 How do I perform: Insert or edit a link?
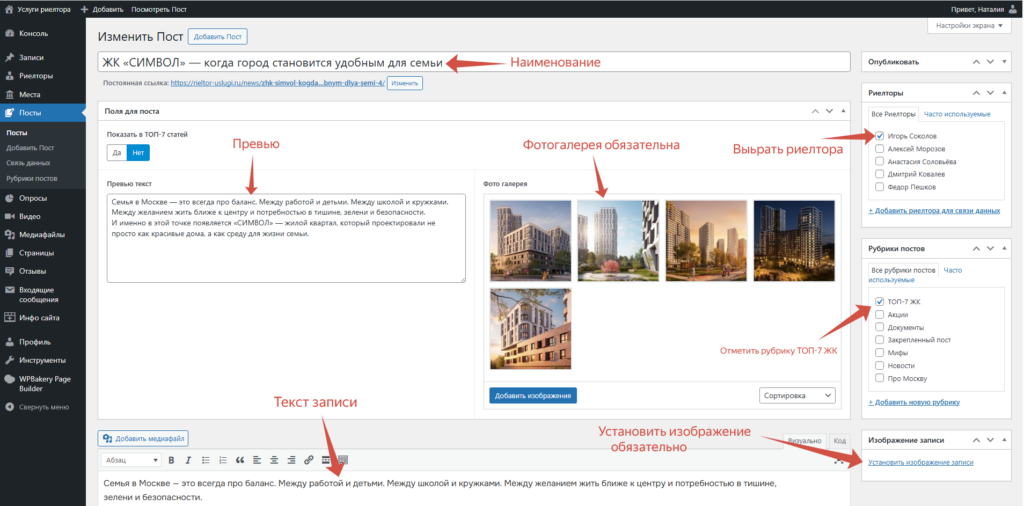pos(309,460)
